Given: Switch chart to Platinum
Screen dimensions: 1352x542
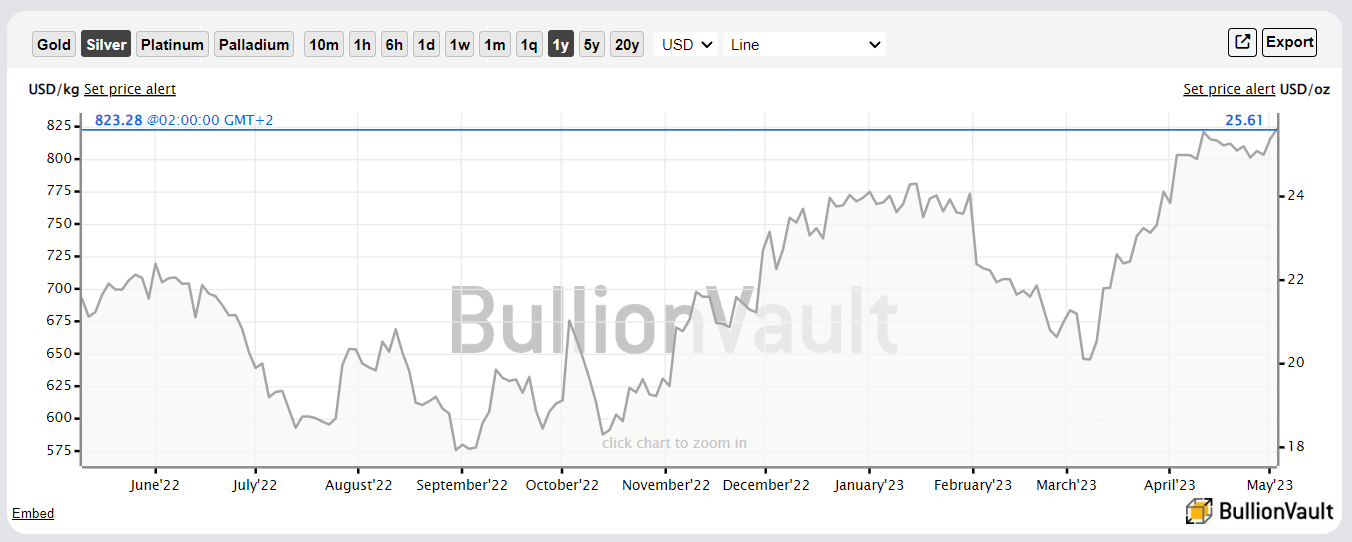Looking at the screenshot, I should pos(173,44).
